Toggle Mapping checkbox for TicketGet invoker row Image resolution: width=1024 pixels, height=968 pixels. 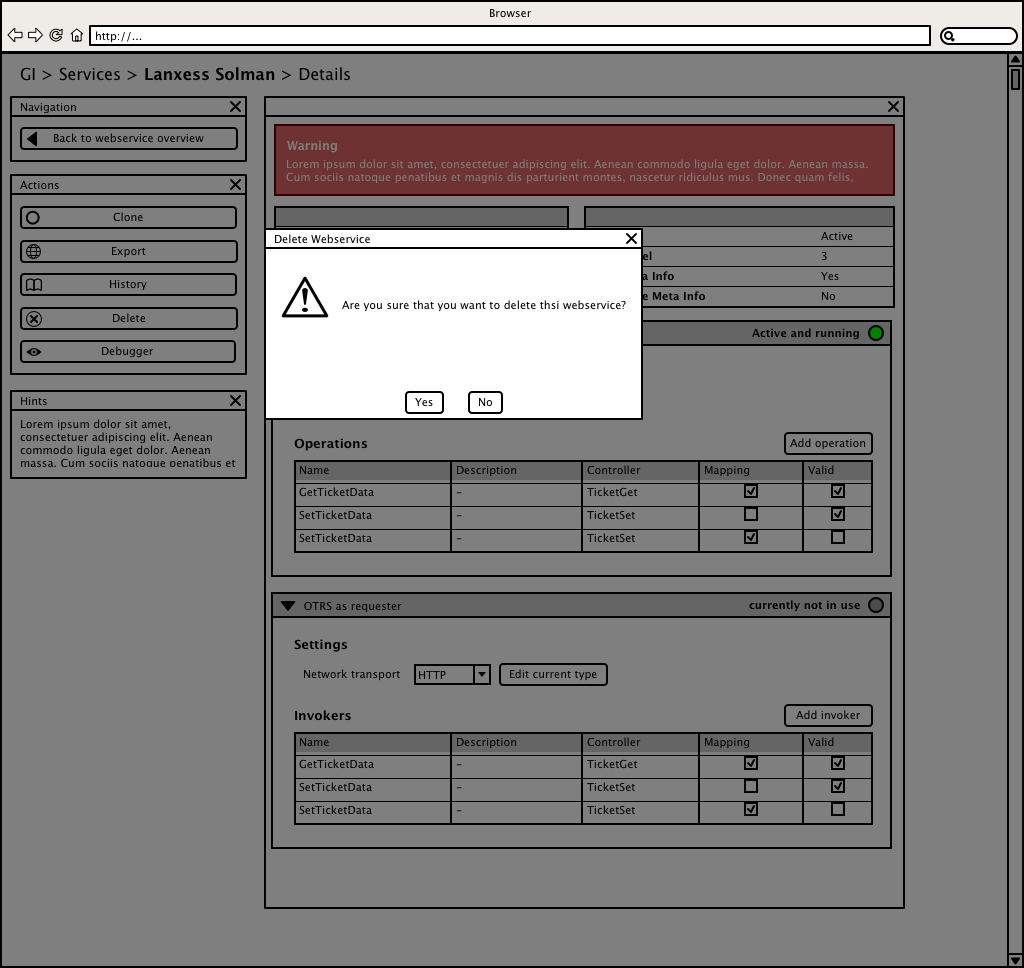[751, 763]
